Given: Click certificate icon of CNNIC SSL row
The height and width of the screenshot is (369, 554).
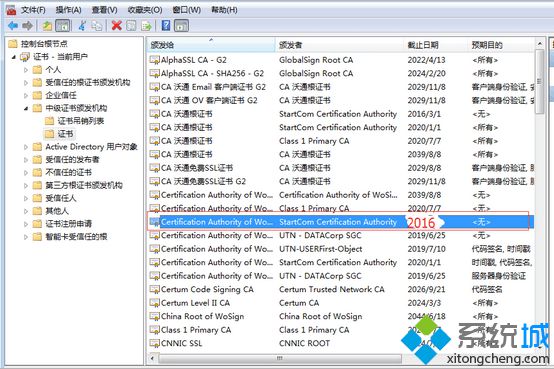Looking at the screenshot, I should [x=154, y=343].
